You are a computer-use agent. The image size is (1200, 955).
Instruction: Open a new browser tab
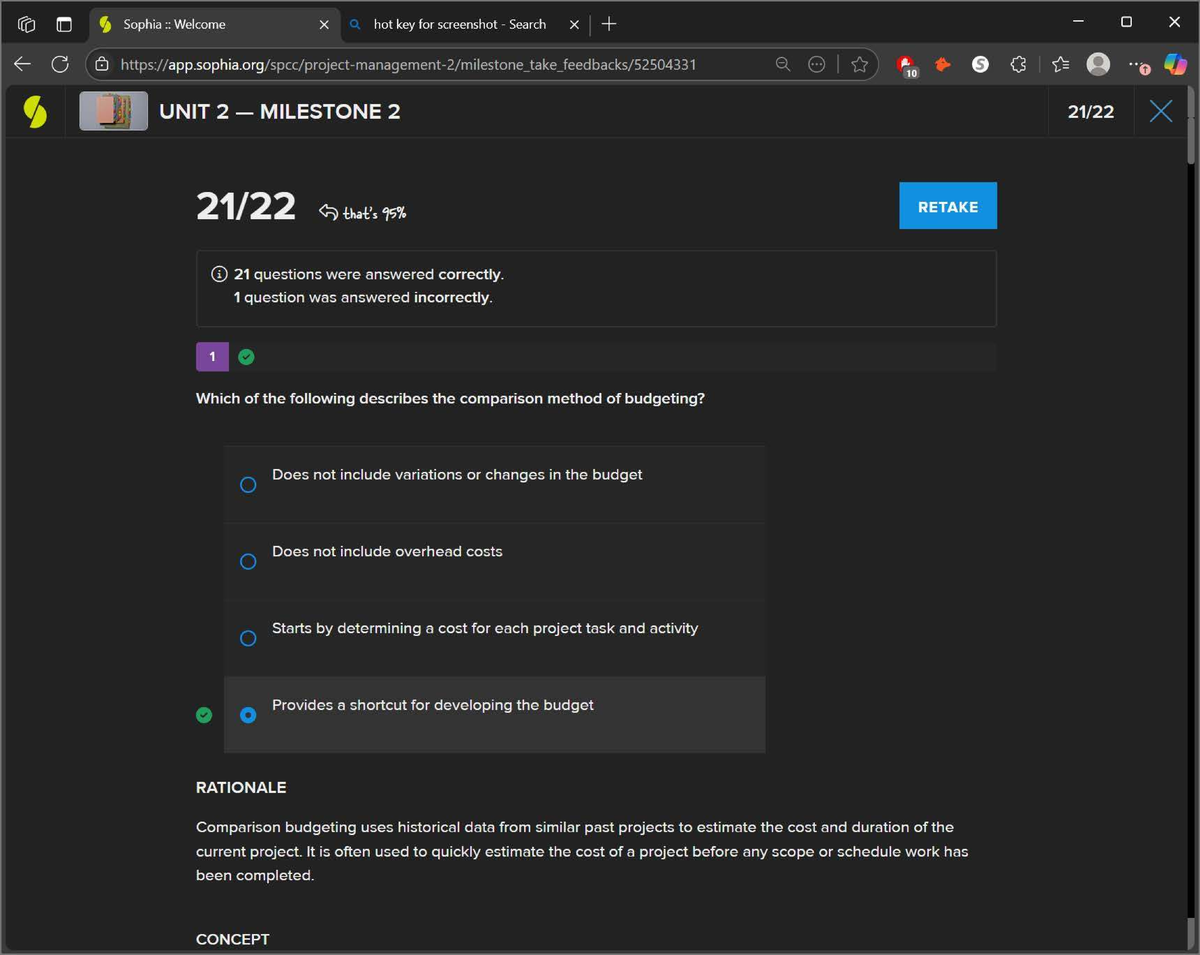coord(609,24)
